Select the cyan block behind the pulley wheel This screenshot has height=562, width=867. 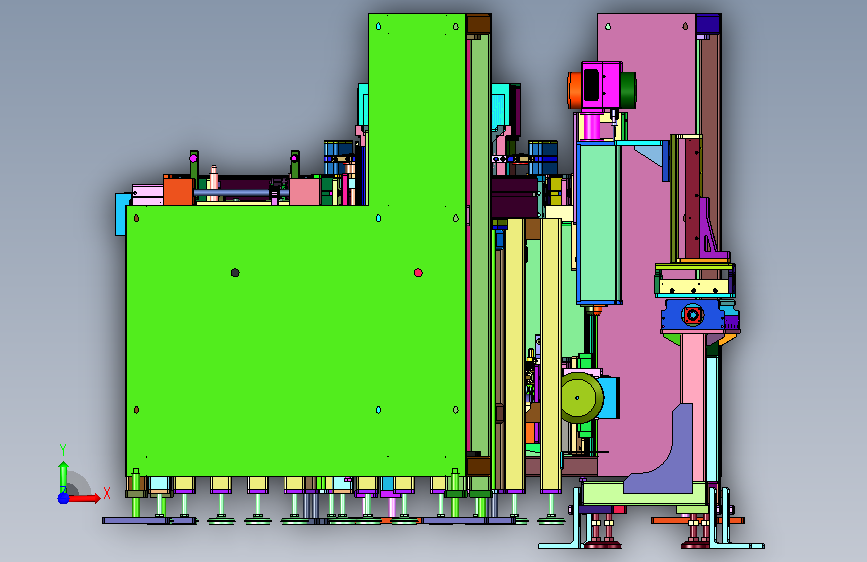(x=610, y=397)
